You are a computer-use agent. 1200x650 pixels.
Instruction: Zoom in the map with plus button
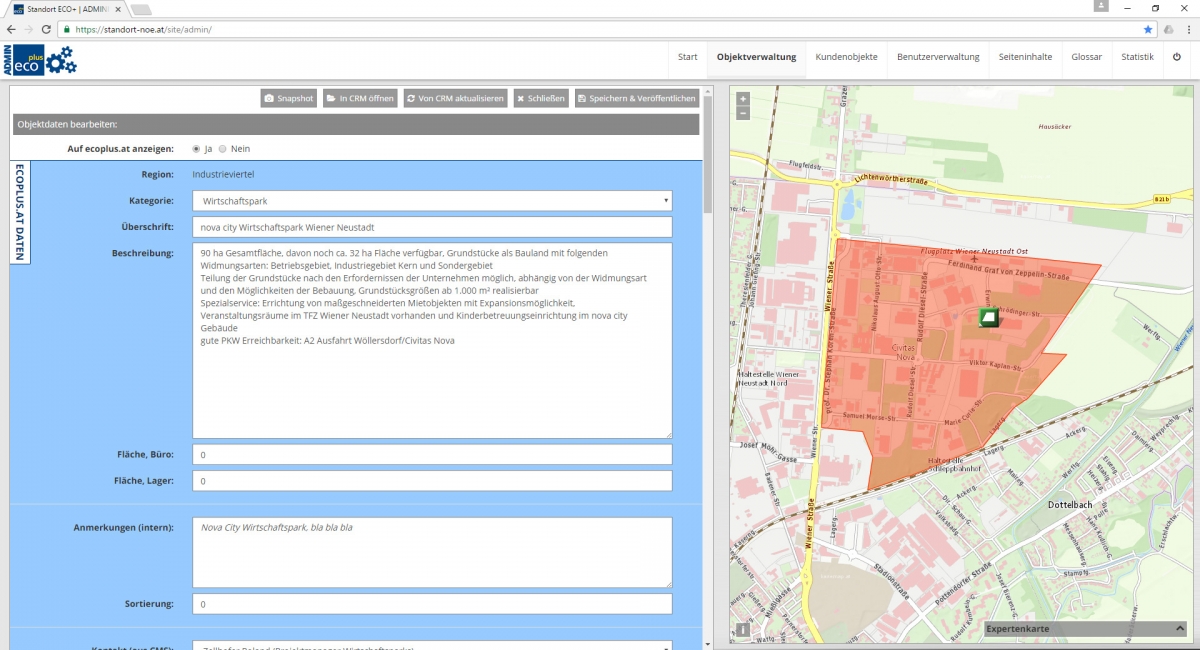[742, 99]
